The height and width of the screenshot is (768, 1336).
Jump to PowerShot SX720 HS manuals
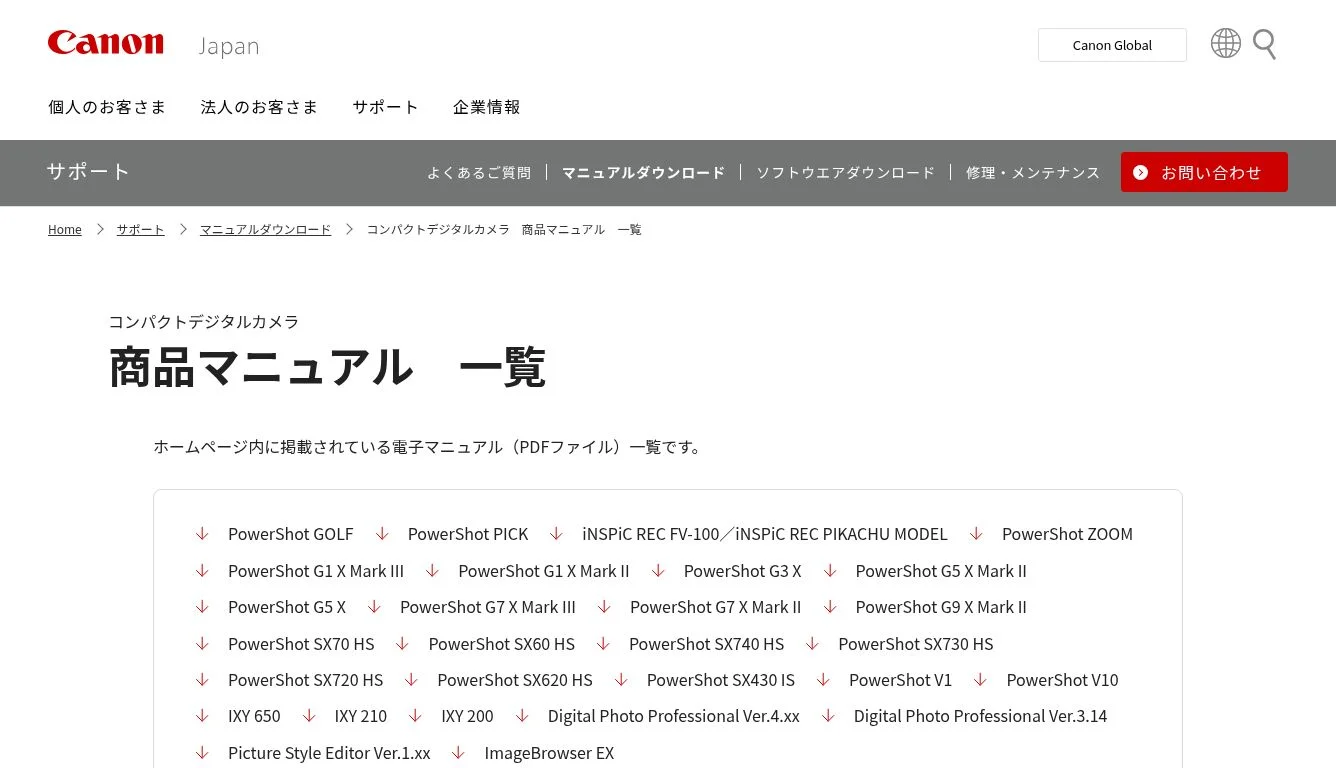305,680
